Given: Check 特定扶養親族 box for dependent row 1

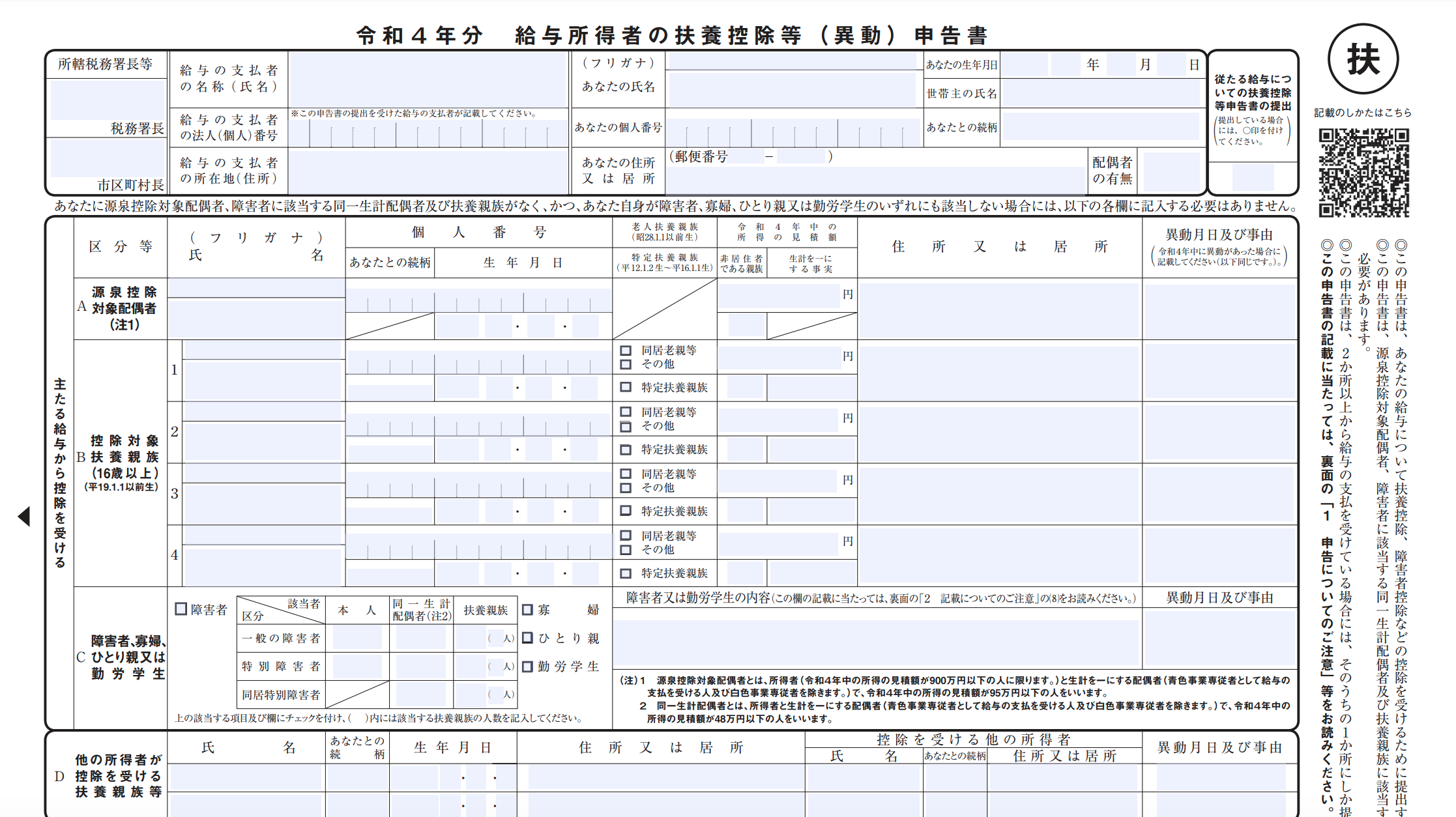Looking at the screenshot, I should pyautogui.click(x=626, y=387).
